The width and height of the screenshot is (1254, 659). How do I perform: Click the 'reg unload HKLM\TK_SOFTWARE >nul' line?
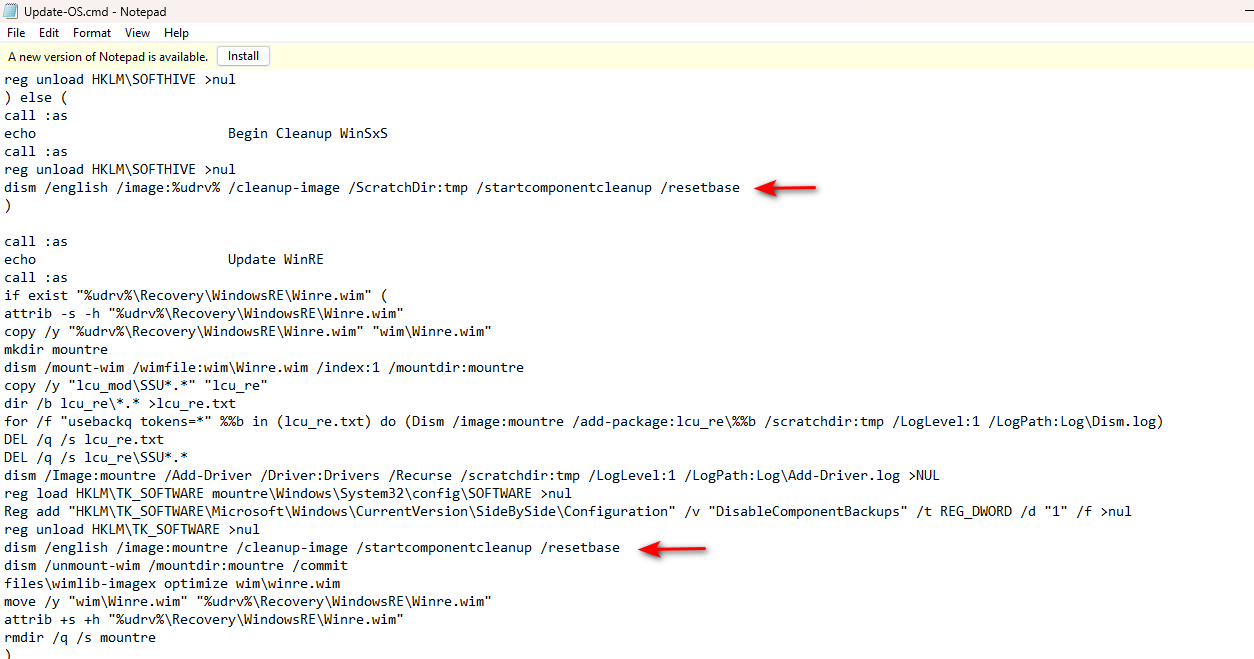(132, 529)
